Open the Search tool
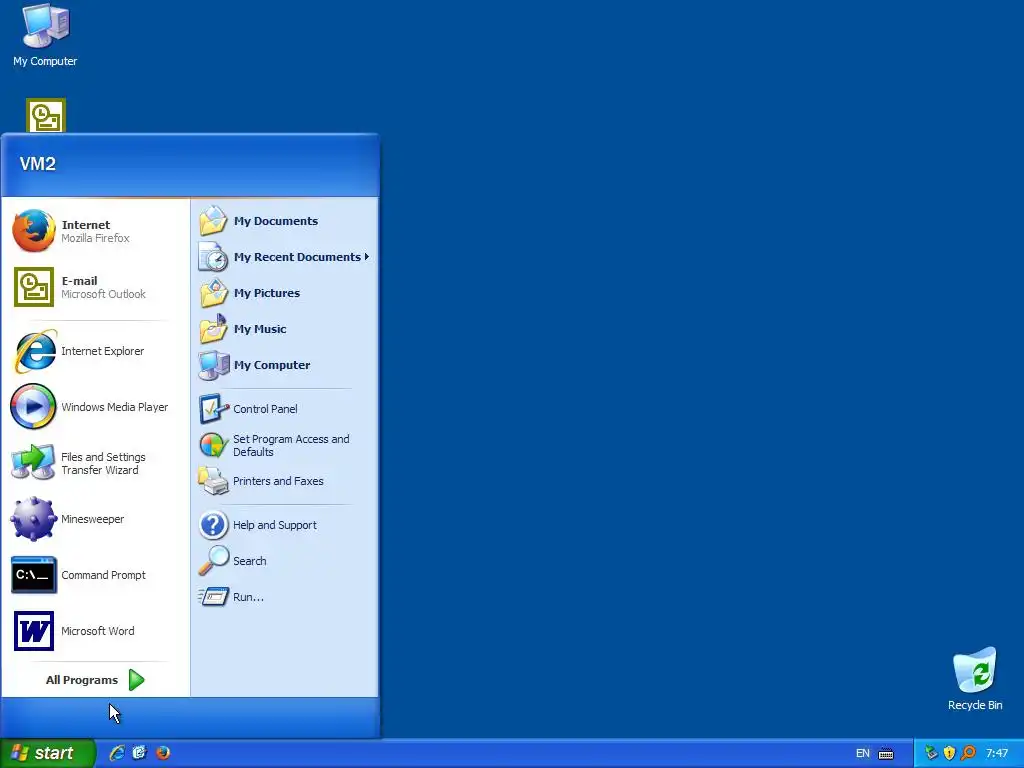The height and width of the screenshot is (768, 1024). [284, 561]
